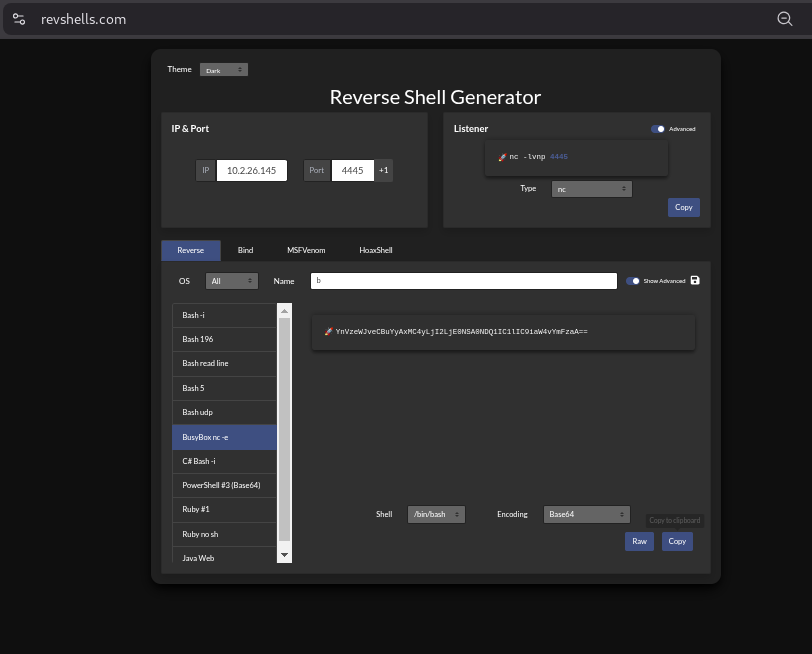
Task: Click the site information icon in address bar
Action: click(x=19, y=19)
